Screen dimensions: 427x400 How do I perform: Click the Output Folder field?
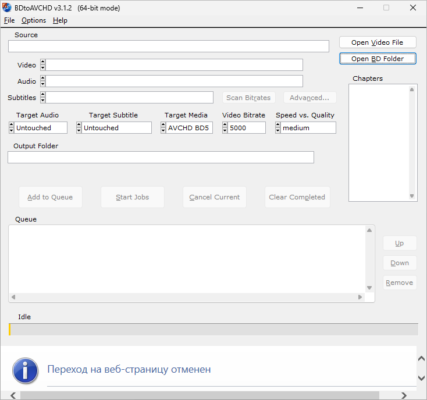click(161, 157)
